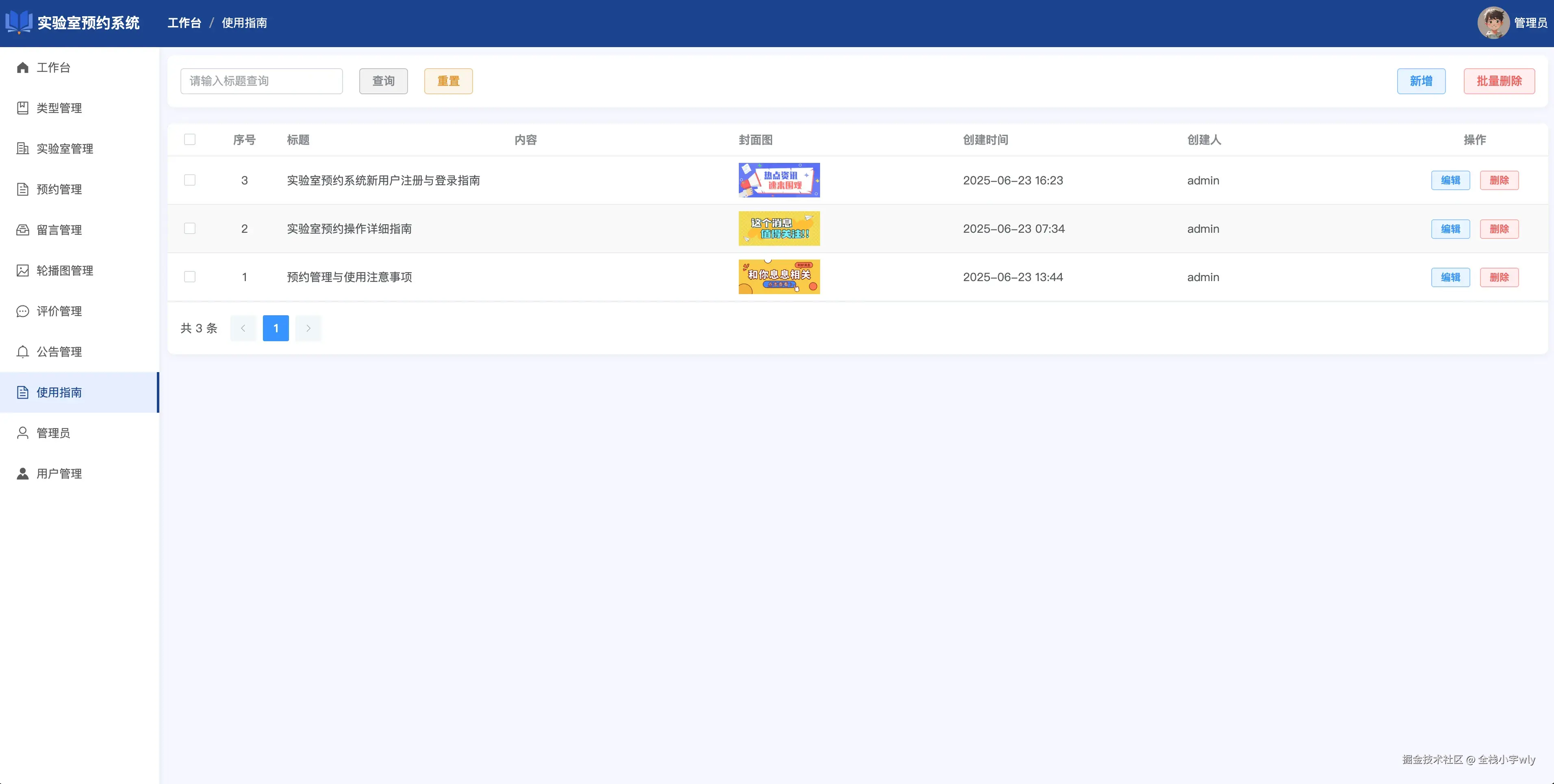Tick the select-all checkbox in the table header
Viewport: 1554px width, 784px height.
pos(189,139)
